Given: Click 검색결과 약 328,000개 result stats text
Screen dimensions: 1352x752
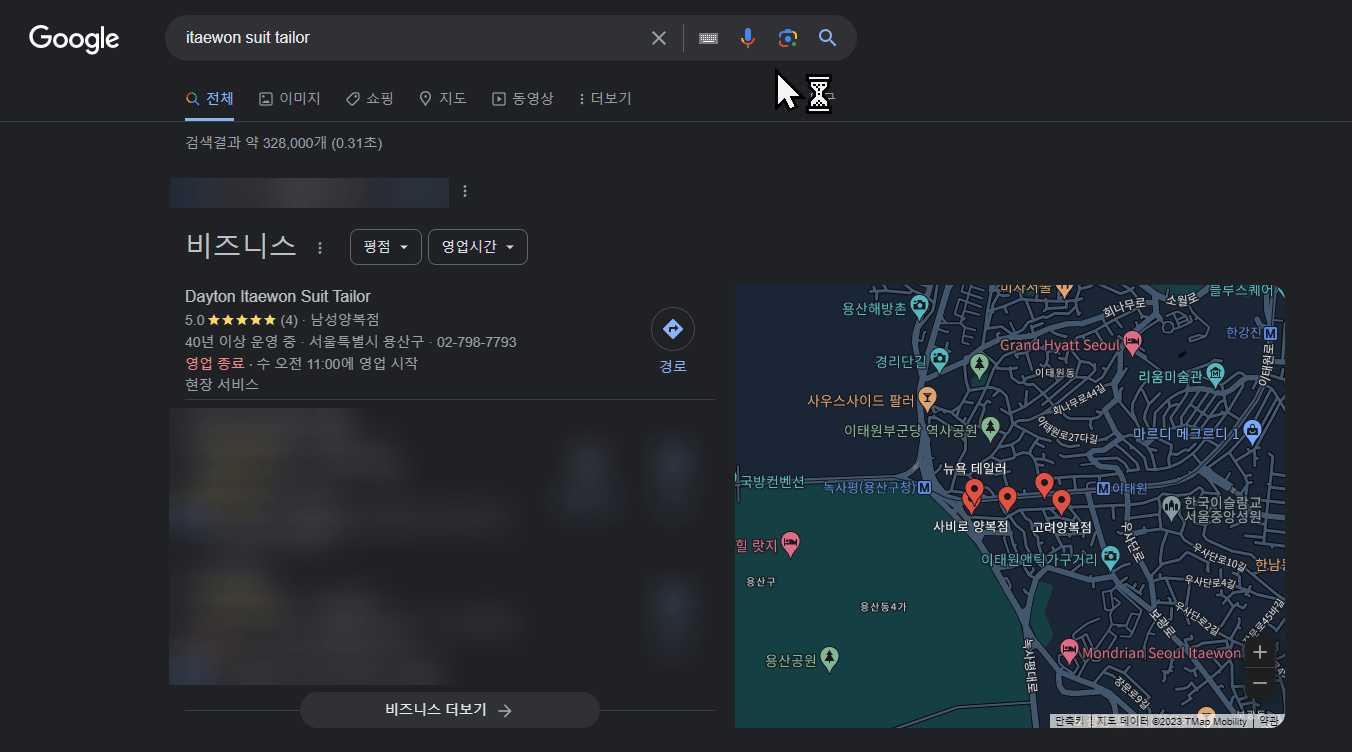Looking at the screenshot, I should point(283,143).
